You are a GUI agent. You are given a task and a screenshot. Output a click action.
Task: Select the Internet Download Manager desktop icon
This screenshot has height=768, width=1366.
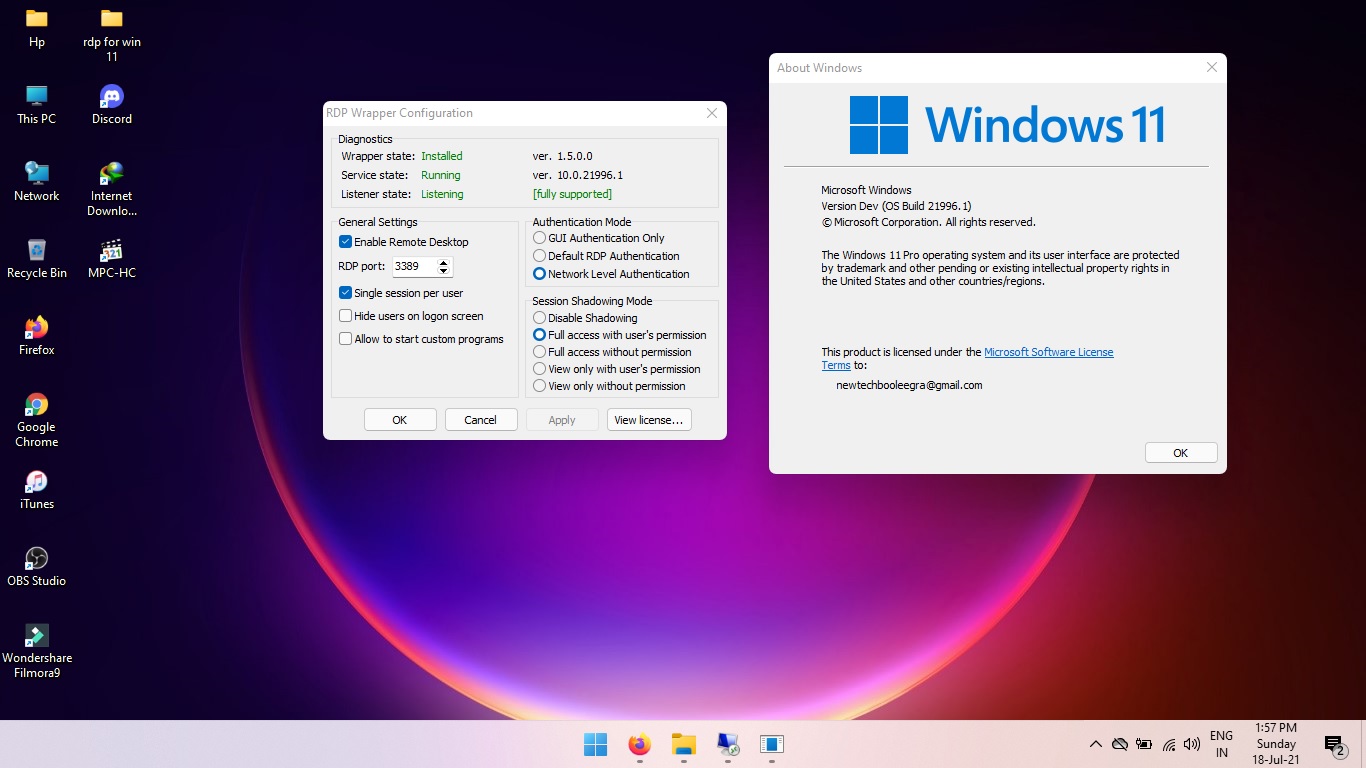(112, 189)
